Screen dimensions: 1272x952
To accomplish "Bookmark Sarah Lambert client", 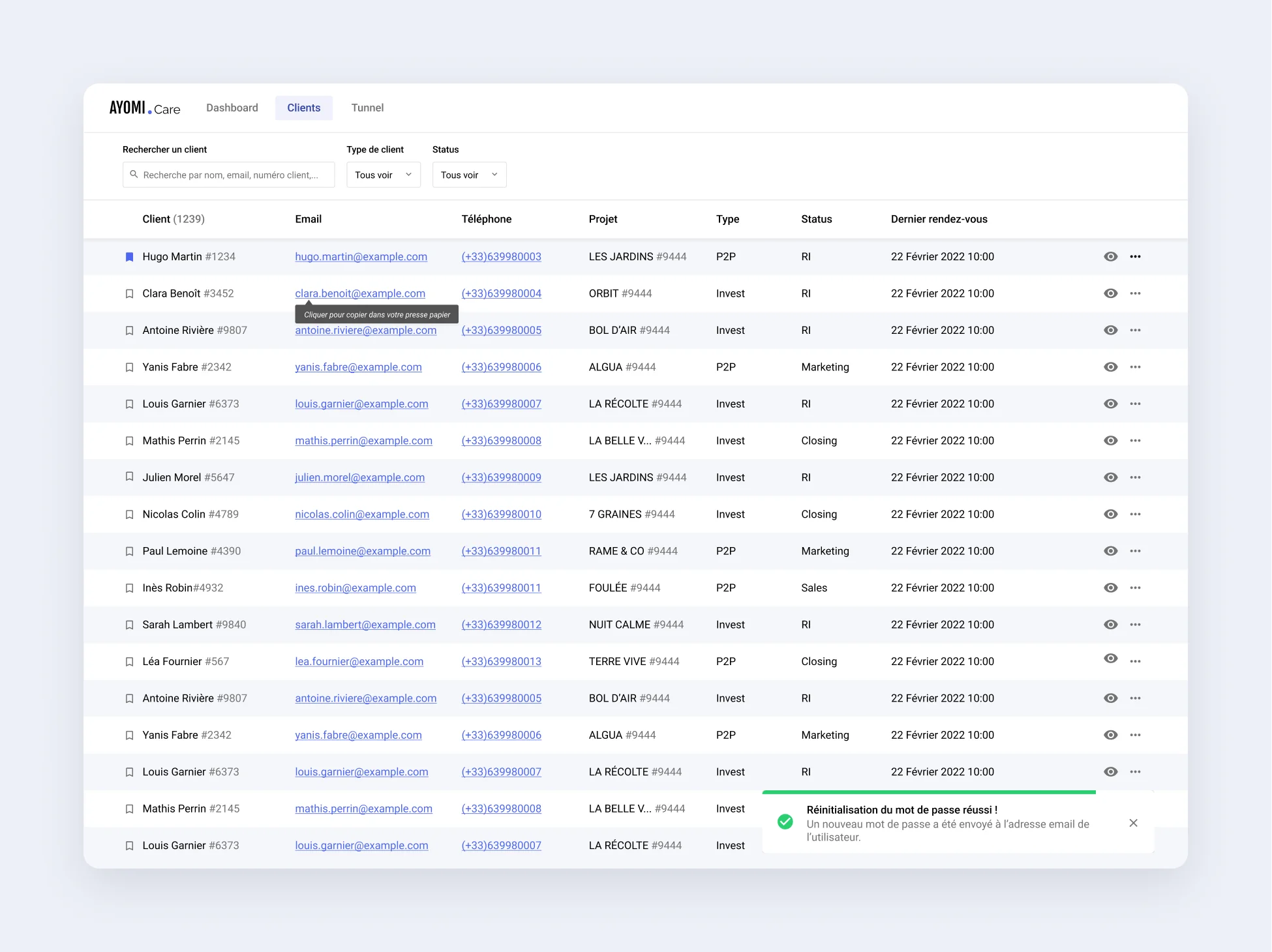I will click(129, 625).
